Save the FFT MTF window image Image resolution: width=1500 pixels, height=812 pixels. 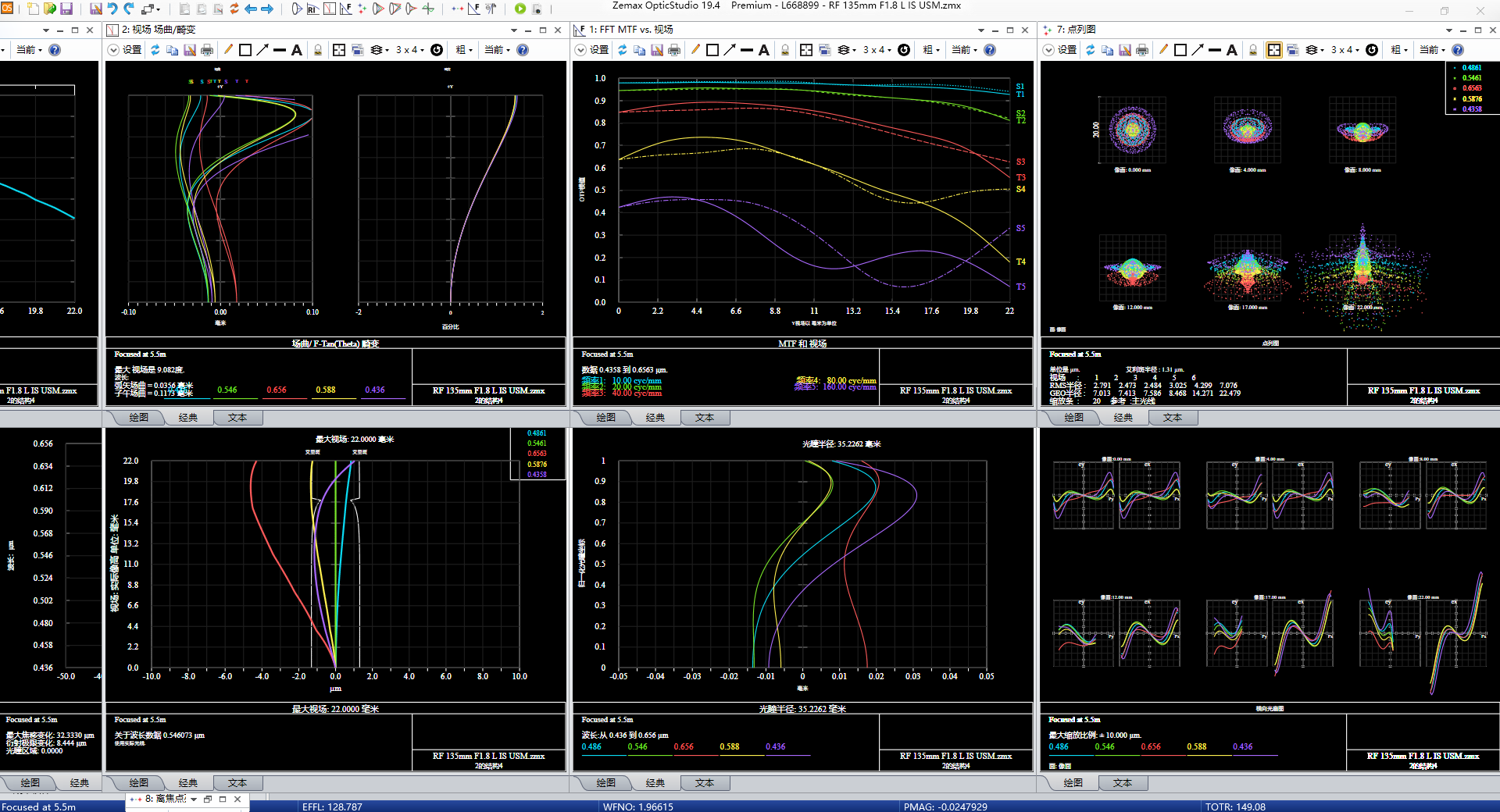coord(657,50)
